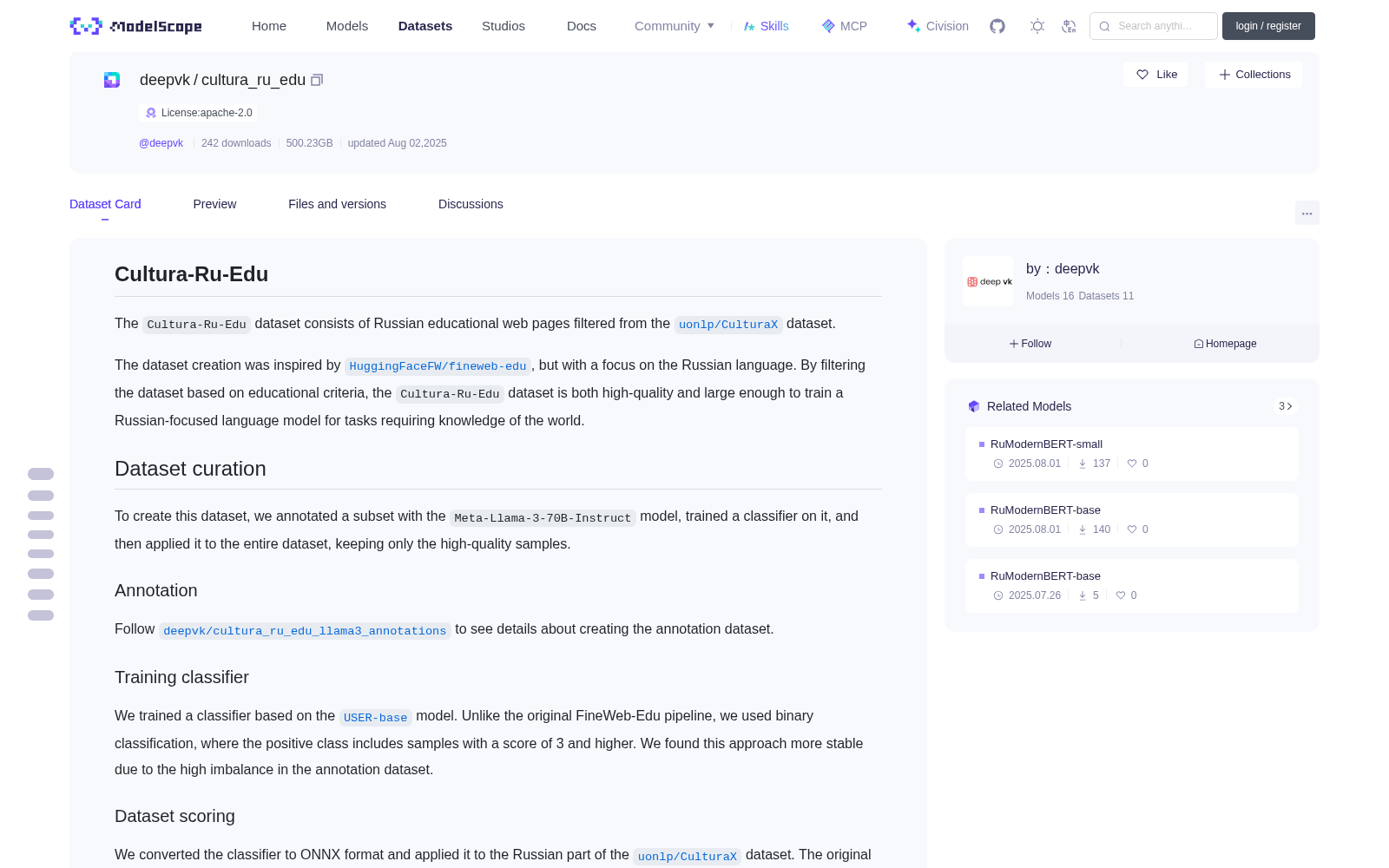
Task: Focus the Search anything input field
Action: 1154,26
